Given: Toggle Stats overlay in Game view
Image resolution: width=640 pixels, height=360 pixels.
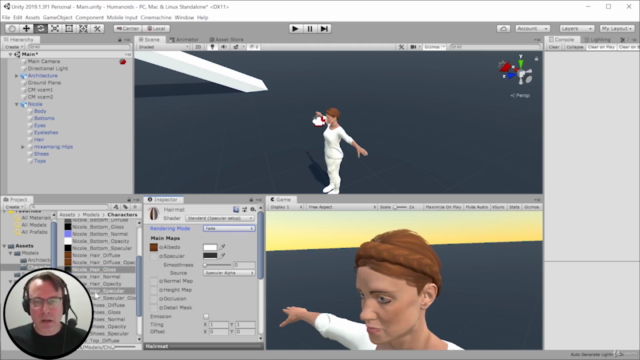Looking at the screenshot, I should [x=514, y=207].
